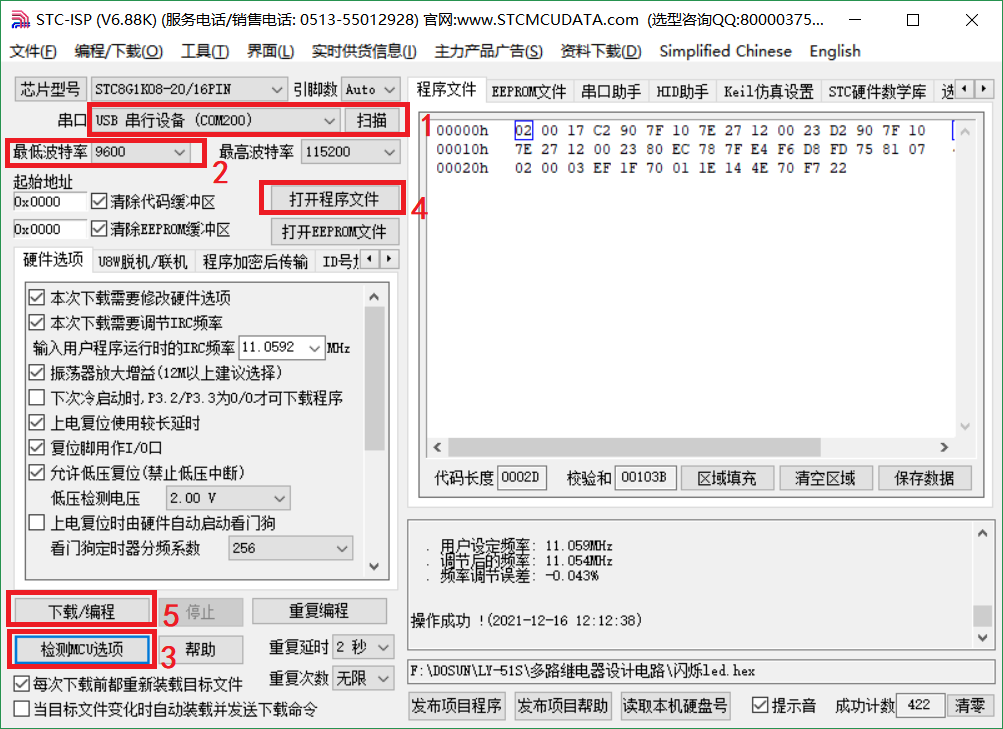This screenshot has width=1003, height=729.
Task: Switch language to English
Action: coord(835,51)
